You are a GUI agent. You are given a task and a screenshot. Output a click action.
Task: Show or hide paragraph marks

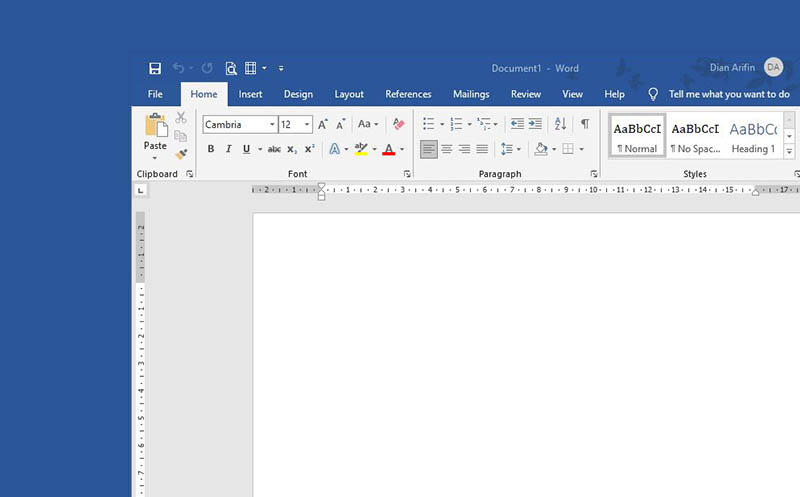coord(585,123)
